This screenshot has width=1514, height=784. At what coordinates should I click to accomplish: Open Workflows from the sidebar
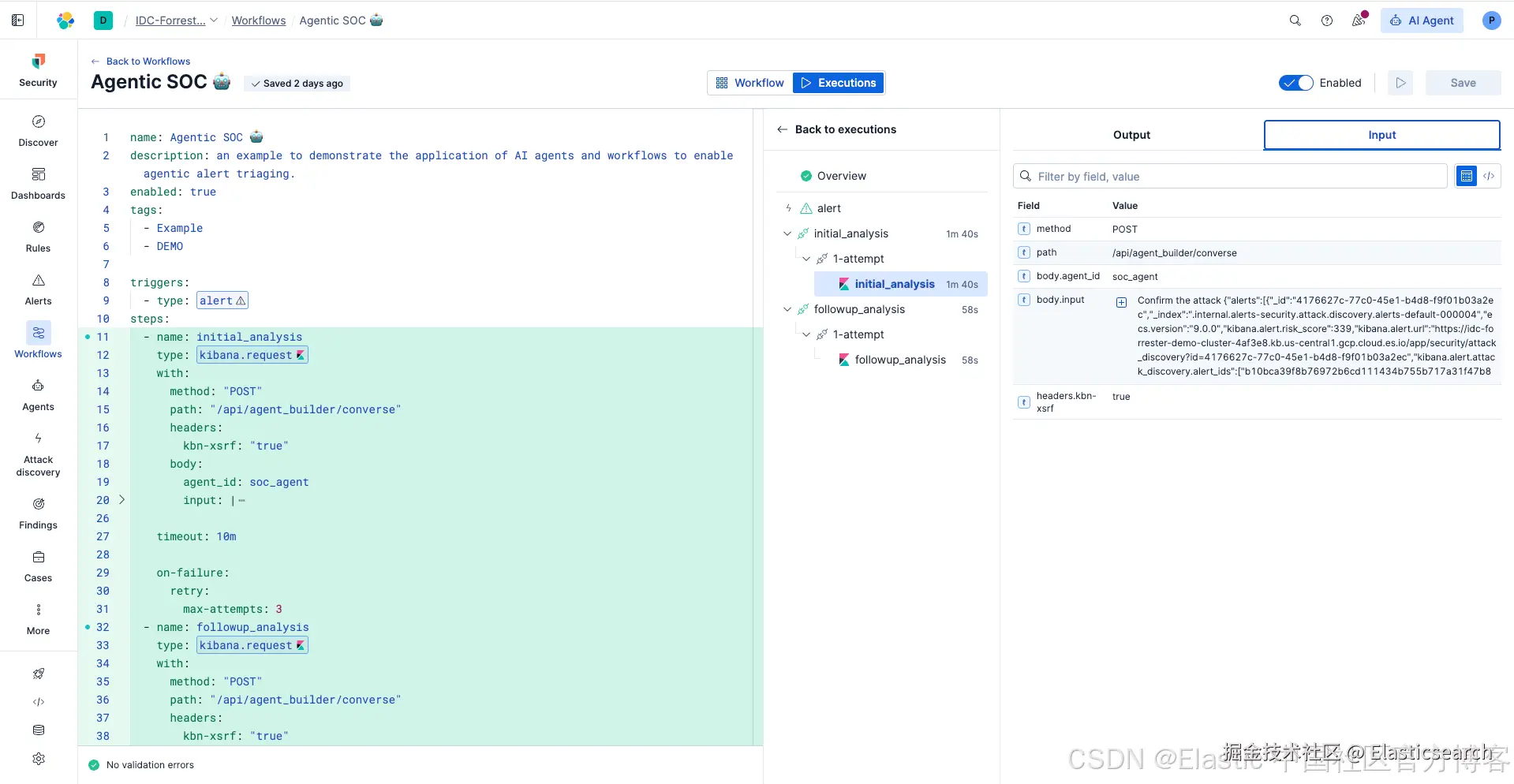tap(38, 341)
